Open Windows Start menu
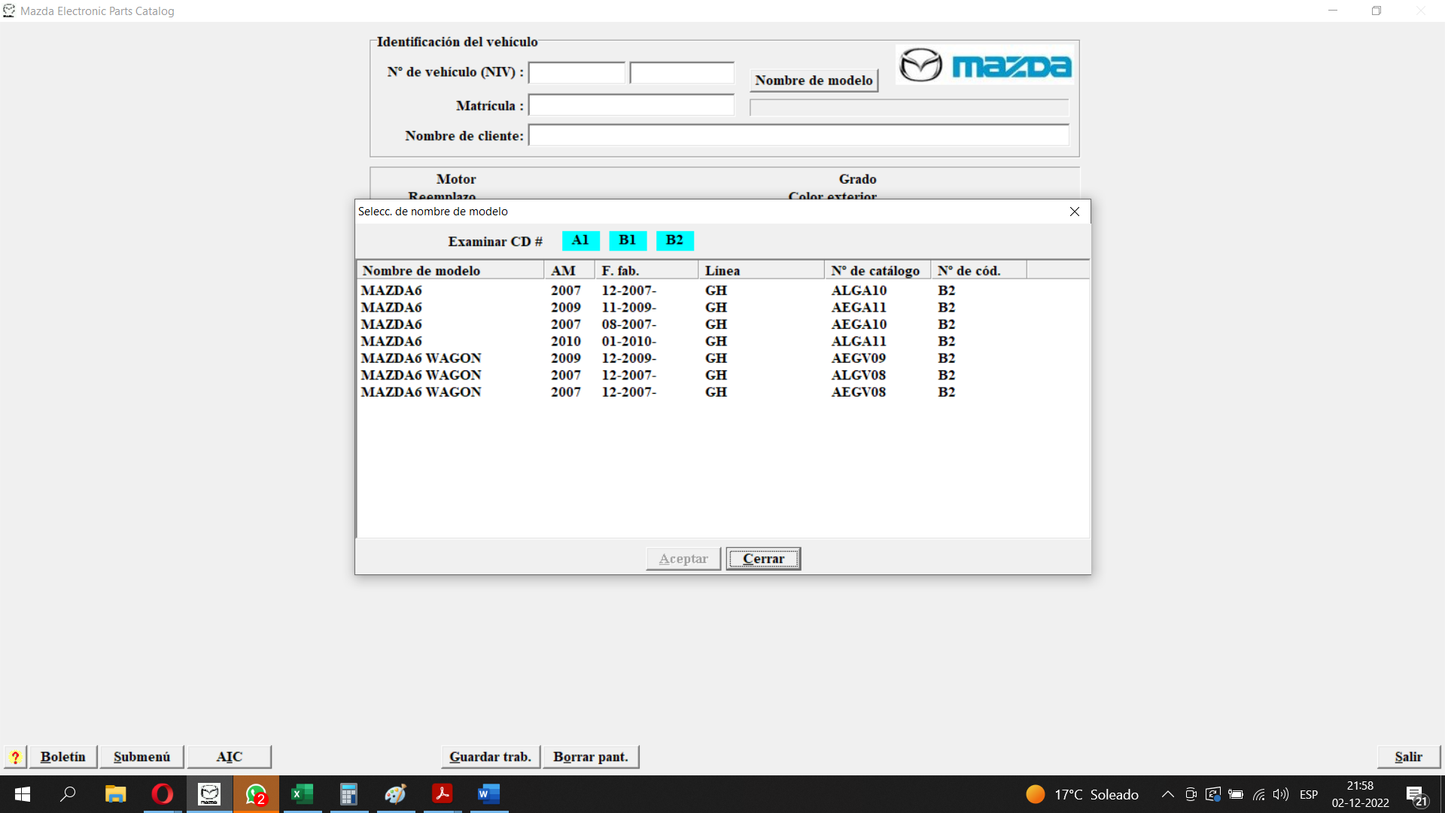 tap(22, 794)
